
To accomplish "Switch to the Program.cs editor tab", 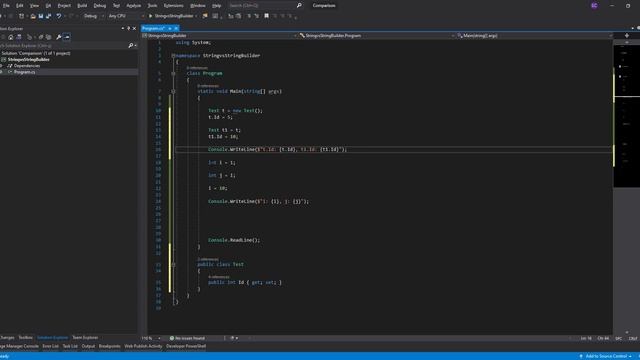I will (x=153, y=29).
